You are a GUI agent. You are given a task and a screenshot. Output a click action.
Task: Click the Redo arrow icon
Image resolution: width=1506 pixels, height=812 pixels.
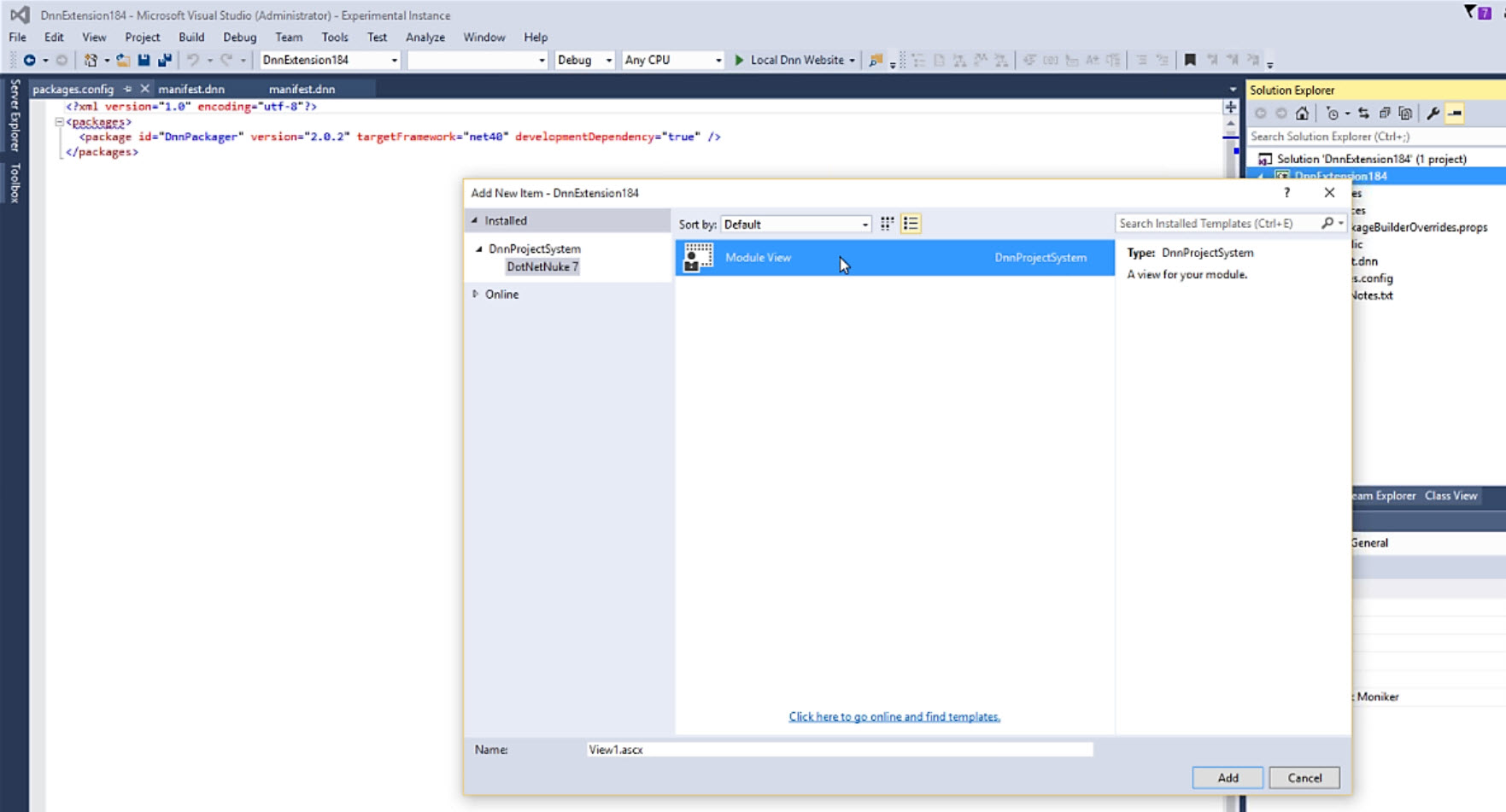coord(226,60)
